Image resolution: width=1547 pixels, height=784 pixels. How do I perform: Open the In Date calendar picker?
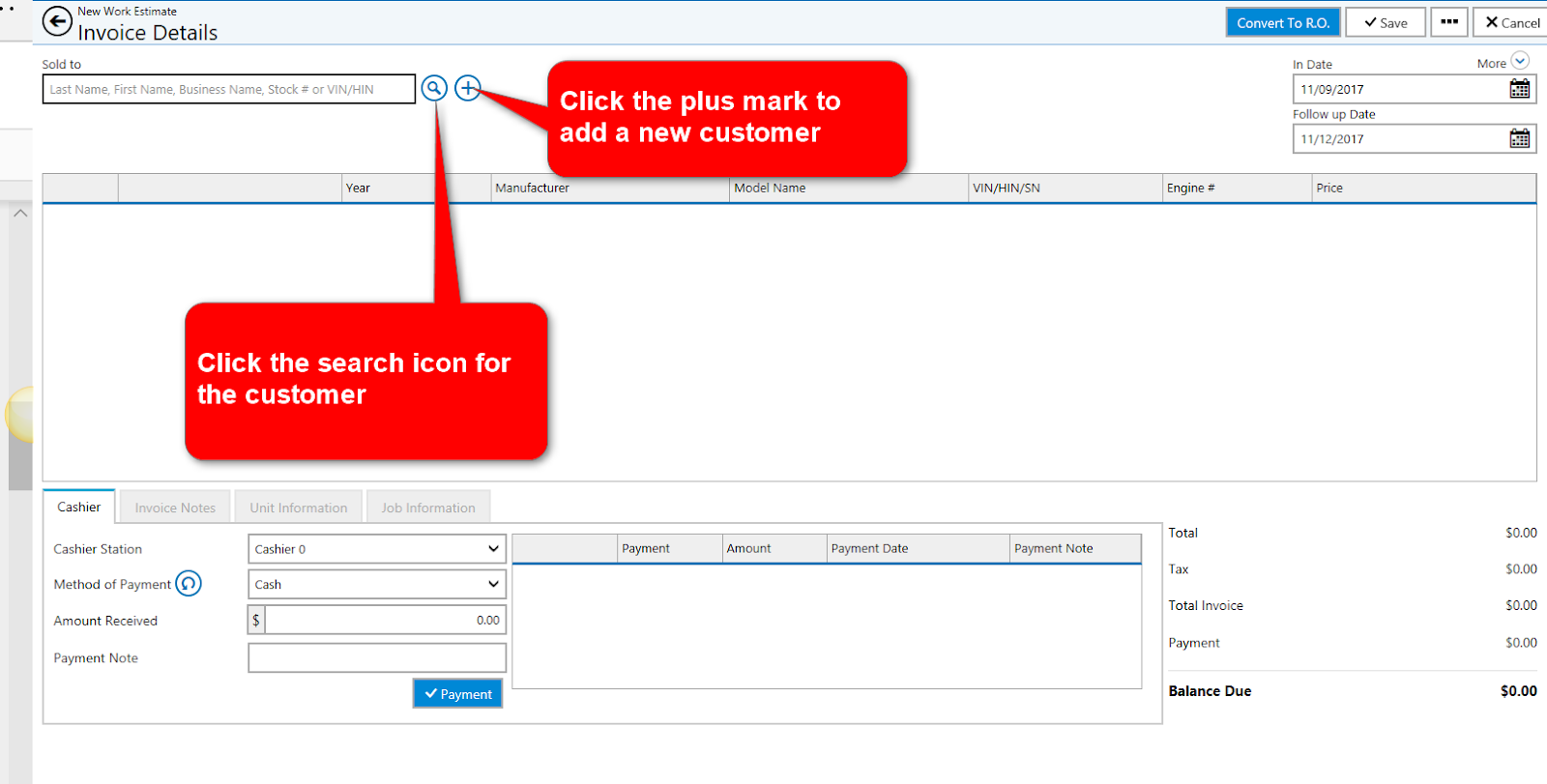[x=1519, y=89]
